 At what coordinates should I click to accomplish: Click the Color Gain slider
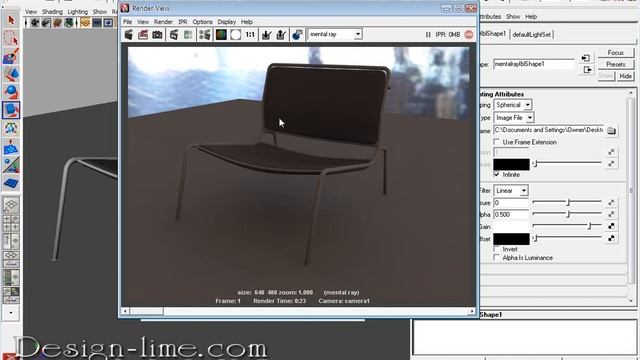[x=567, y=226]
